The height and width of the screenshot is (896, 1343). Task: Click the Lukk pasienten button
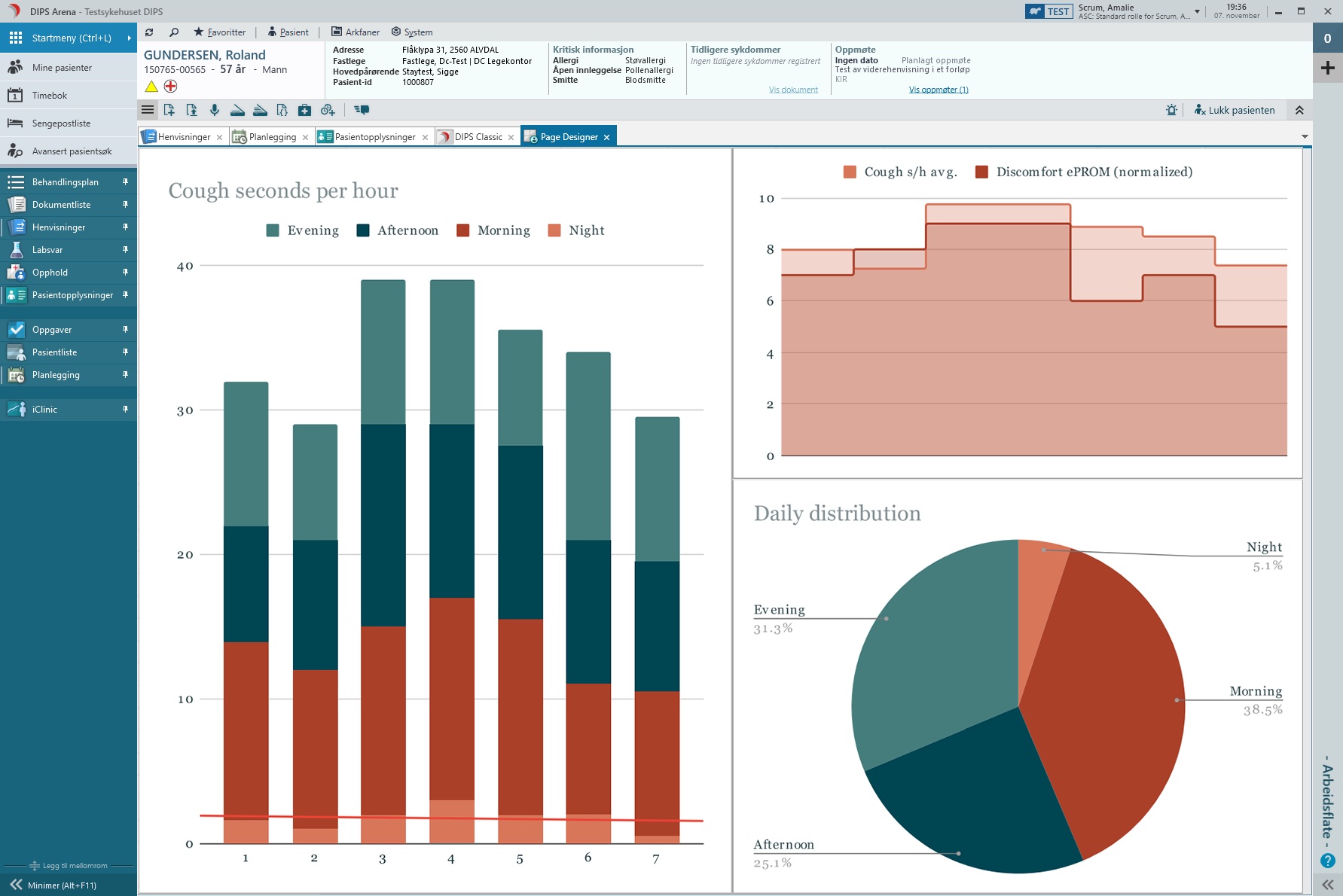click(1235, 110)
